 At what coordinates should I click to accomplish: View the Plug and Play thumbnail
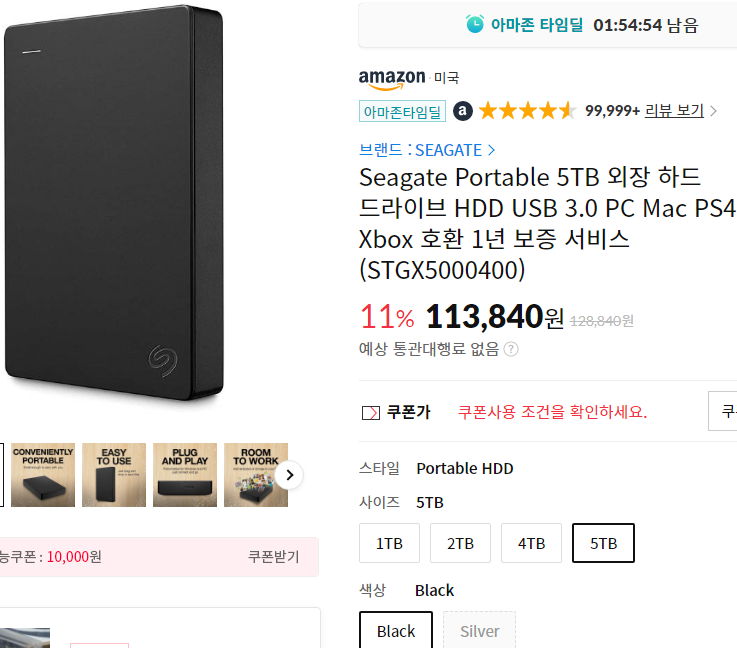pos(185,475)
